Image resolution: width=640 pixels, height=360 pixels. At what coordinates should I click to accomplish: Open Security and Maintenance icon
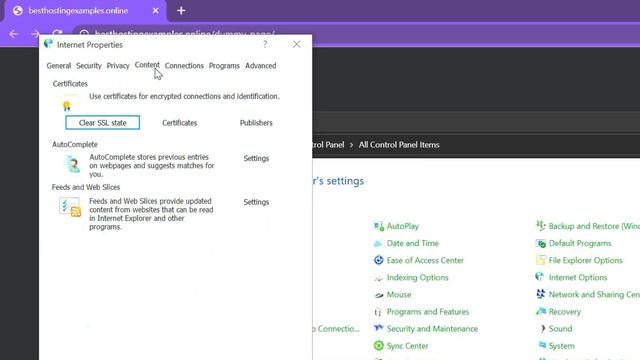(x=378, y=329)
